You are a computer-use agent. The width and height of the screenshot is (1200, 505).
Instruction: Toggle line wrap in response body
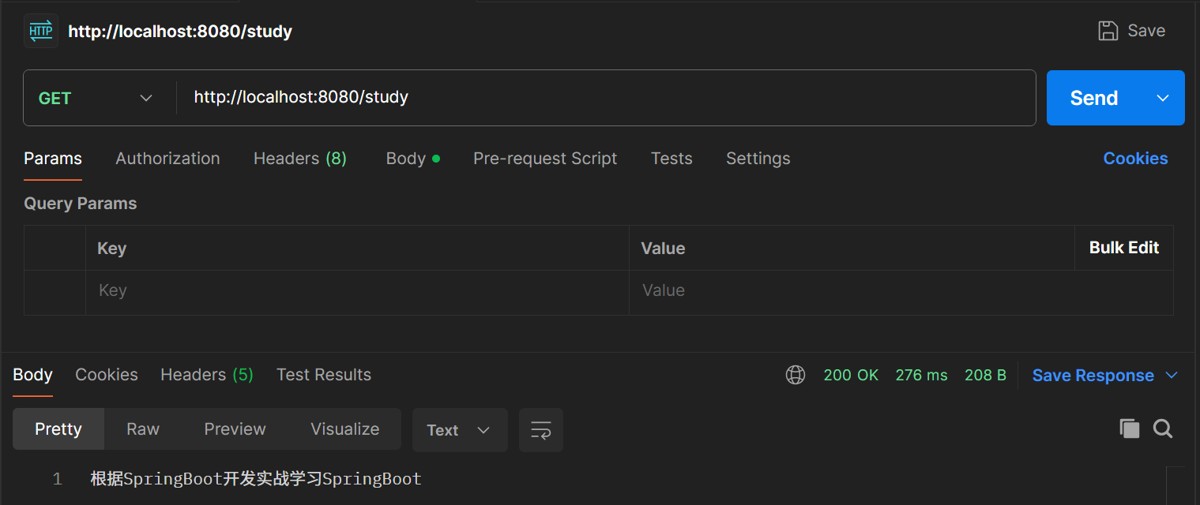[541, 430]
